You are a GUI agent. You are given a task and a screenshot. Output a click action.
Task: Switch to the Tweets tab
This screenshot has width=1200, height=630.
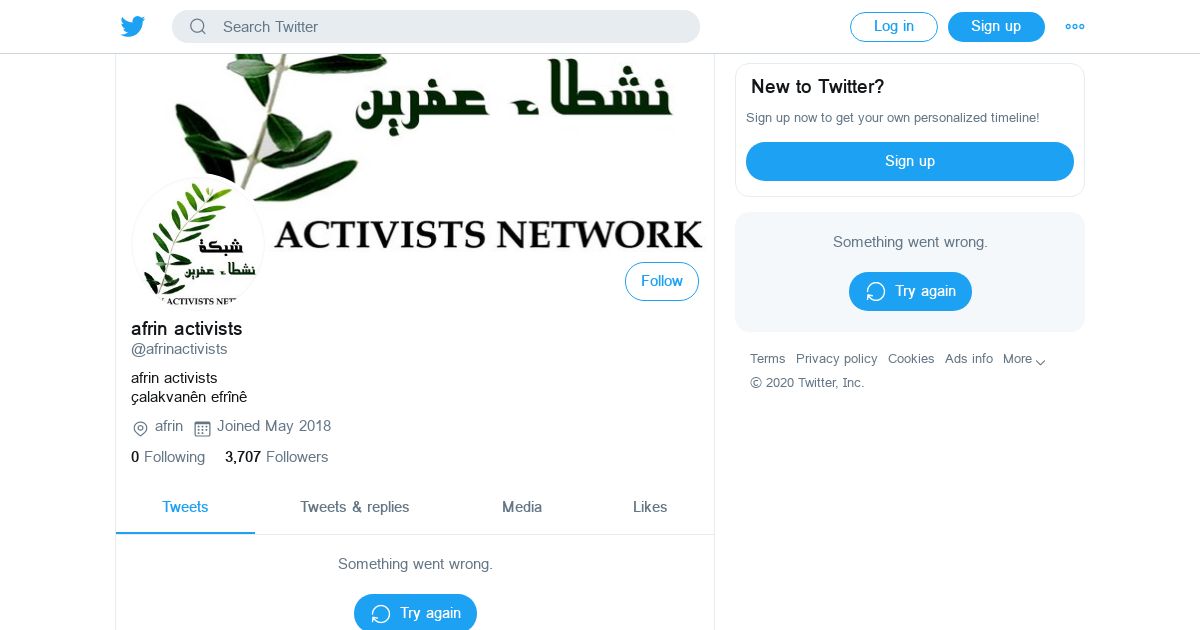click(x=185, y=507)
